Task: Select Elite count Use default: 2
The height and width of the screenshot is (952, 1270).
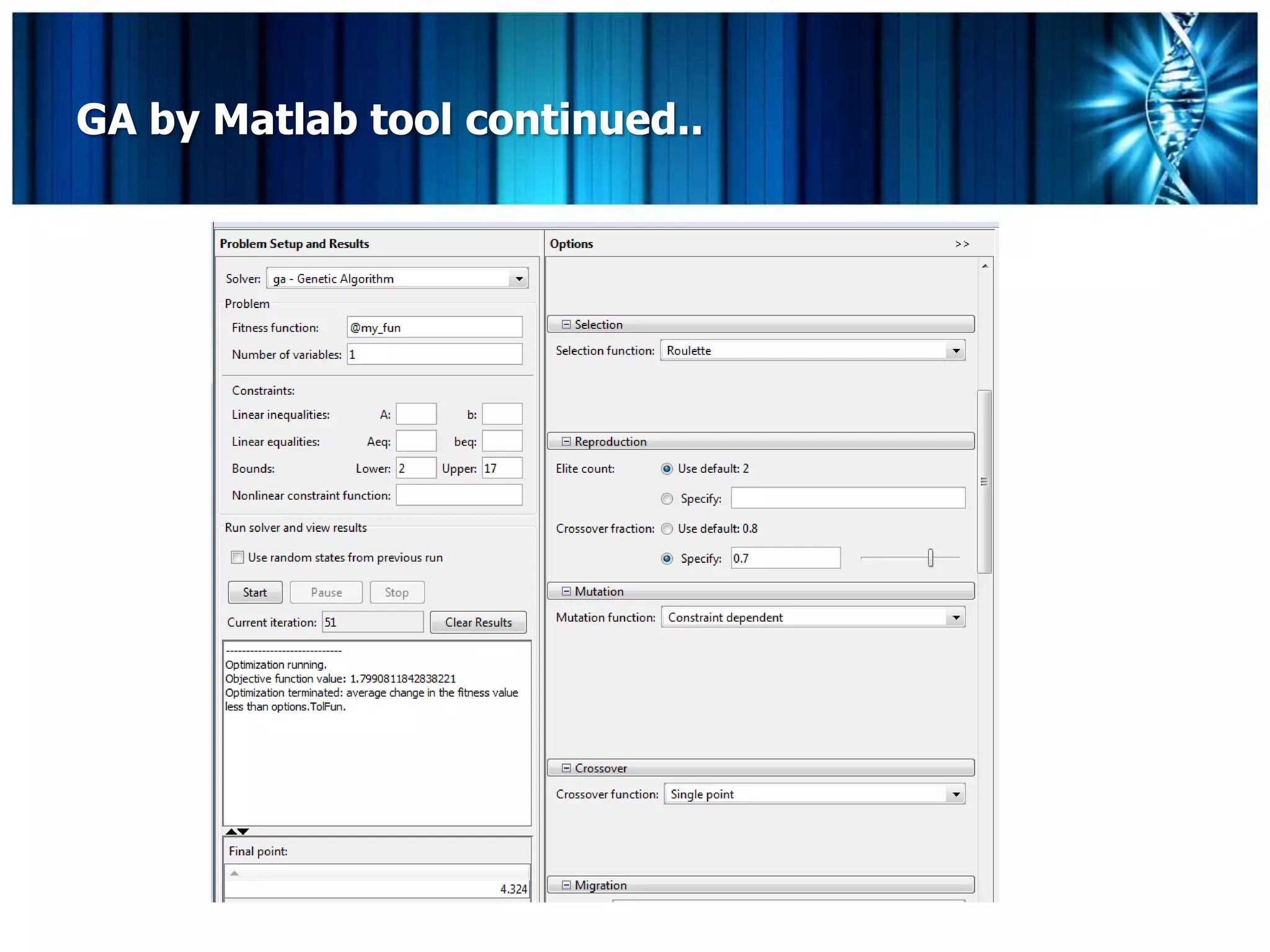Action: point(667,469)
